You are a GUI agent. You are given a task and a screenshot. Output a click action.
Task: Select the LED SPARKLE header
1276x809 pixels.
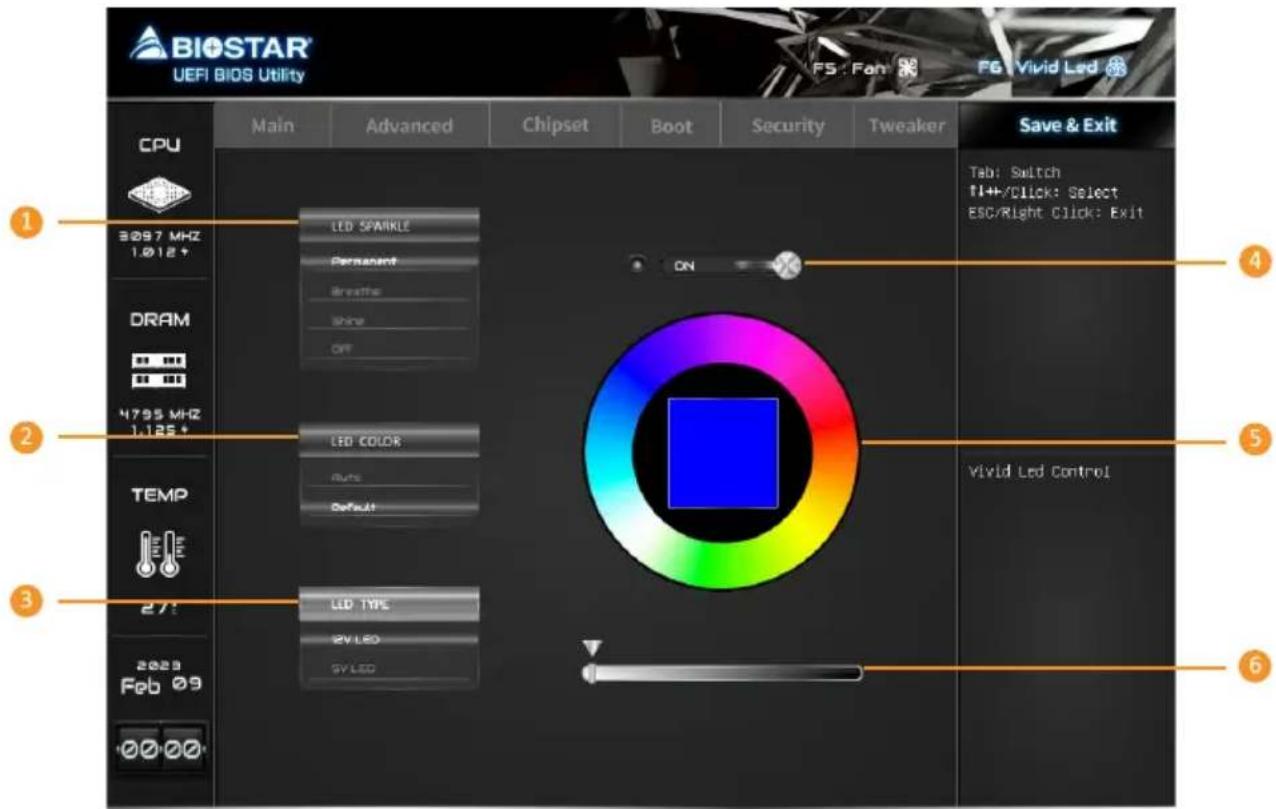(x=390, y=226)
